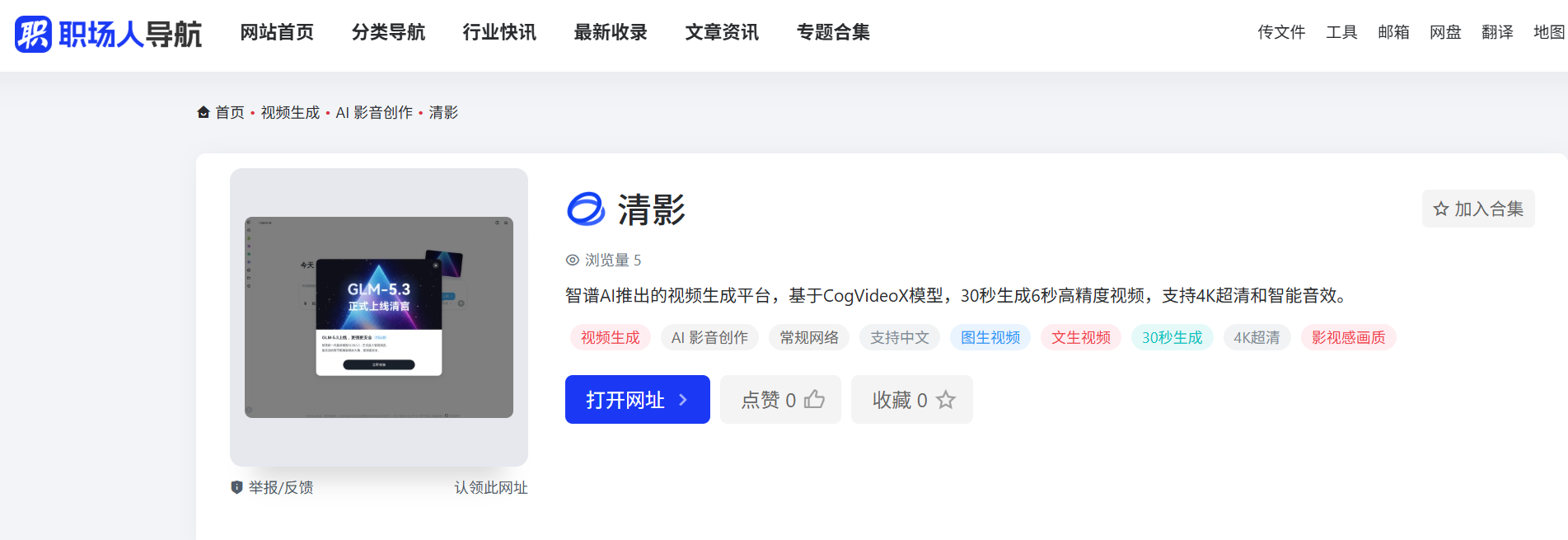The image size is (1568, 540).
Task: Go to 行业快讯 in the top nav
Action: pos(499,32)
